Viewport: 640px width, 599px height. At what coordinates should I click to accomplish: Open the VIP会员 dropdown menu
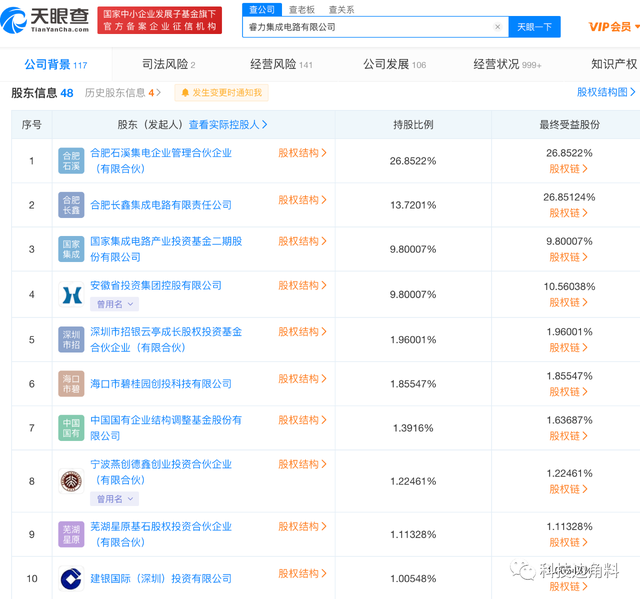coord(613,27)
